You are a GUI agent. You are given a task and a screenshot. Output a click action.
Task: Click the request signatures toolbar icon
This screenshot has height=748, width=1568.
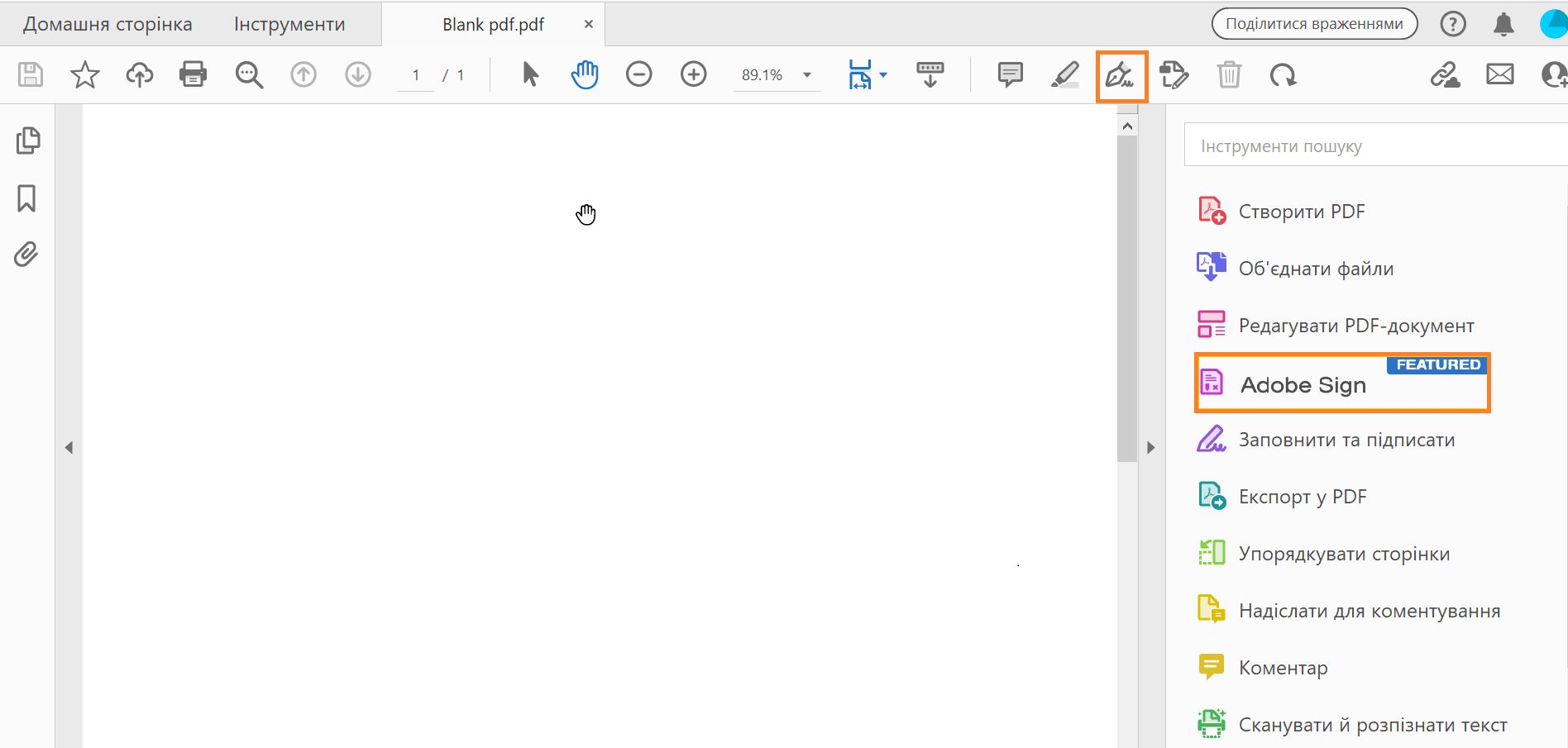click(1174, 75)
